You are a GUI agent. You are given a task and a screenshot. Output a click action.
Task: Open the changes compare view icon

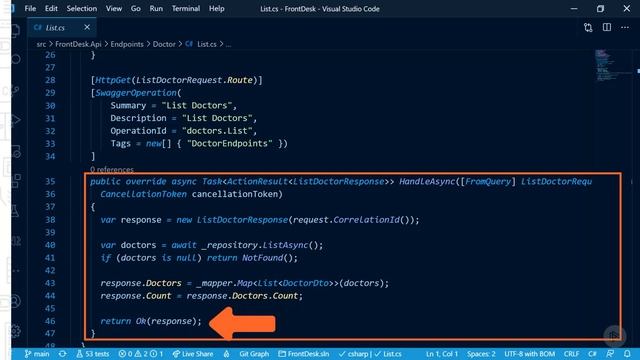coord(588,28)
